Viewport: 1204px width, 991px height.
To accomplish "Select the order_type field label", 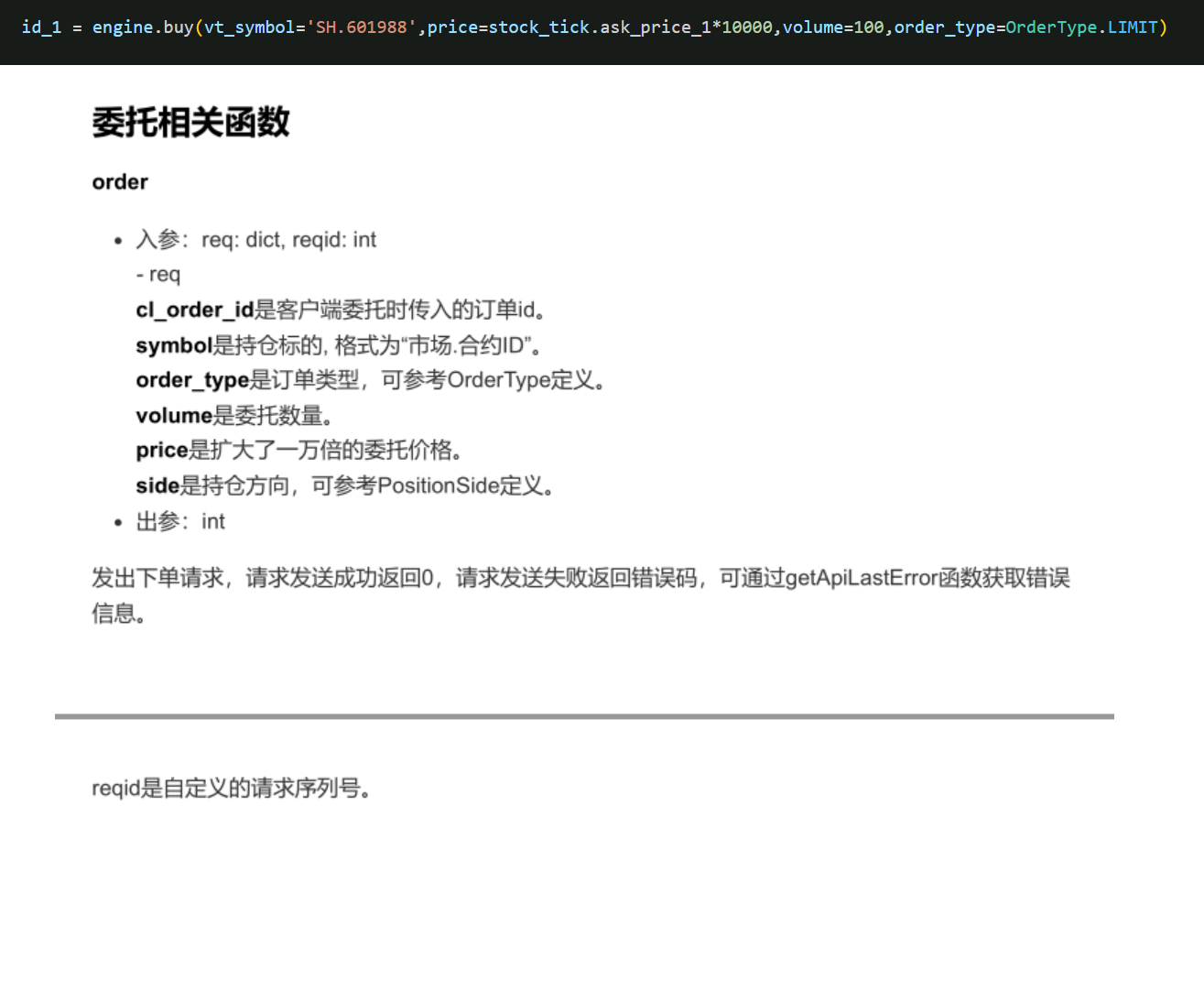I will [x=190, y=380].
